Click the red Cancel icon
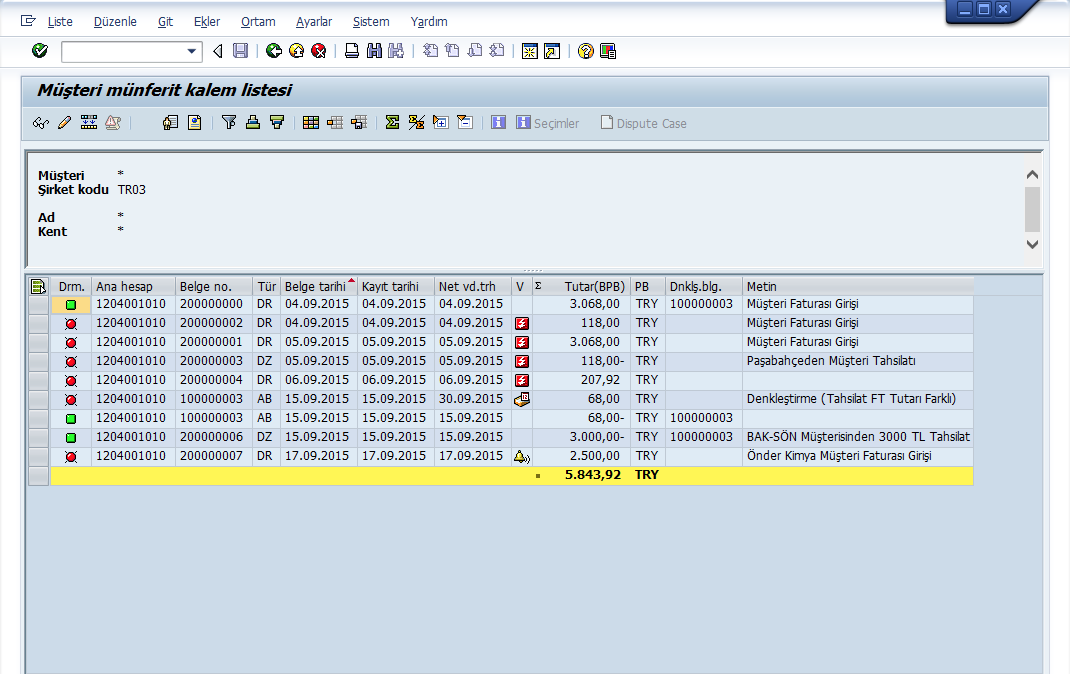 tap(319, 50)
